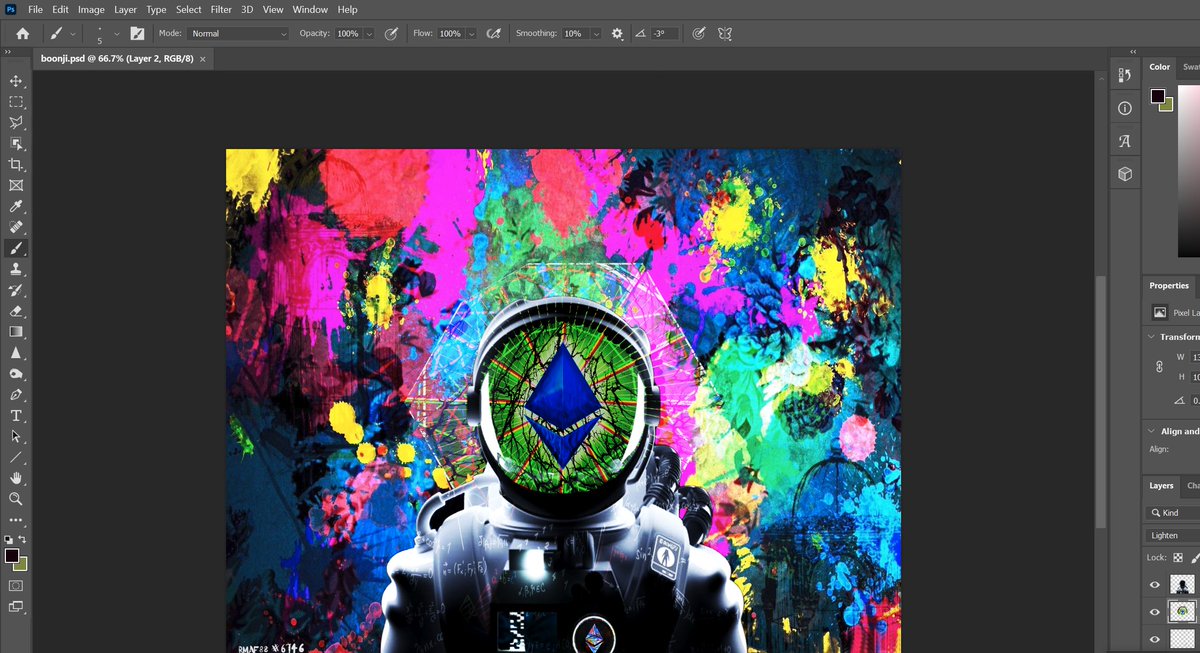Screen dimensions: 1200x653
Task: Toggle pressure for brush size
Action: [699, 33]
